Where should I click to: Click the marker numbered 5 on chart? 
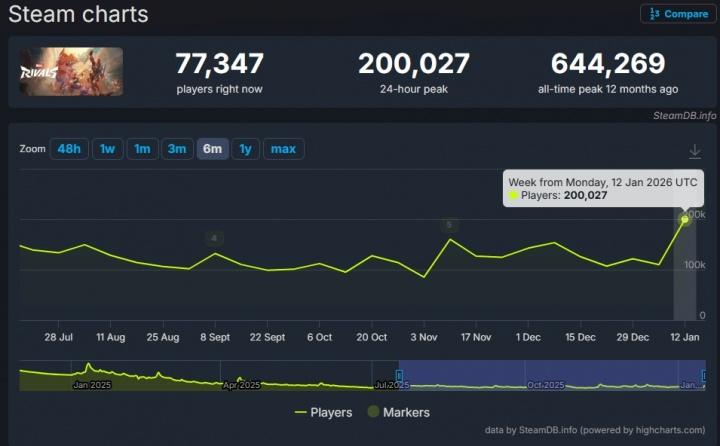449,225
